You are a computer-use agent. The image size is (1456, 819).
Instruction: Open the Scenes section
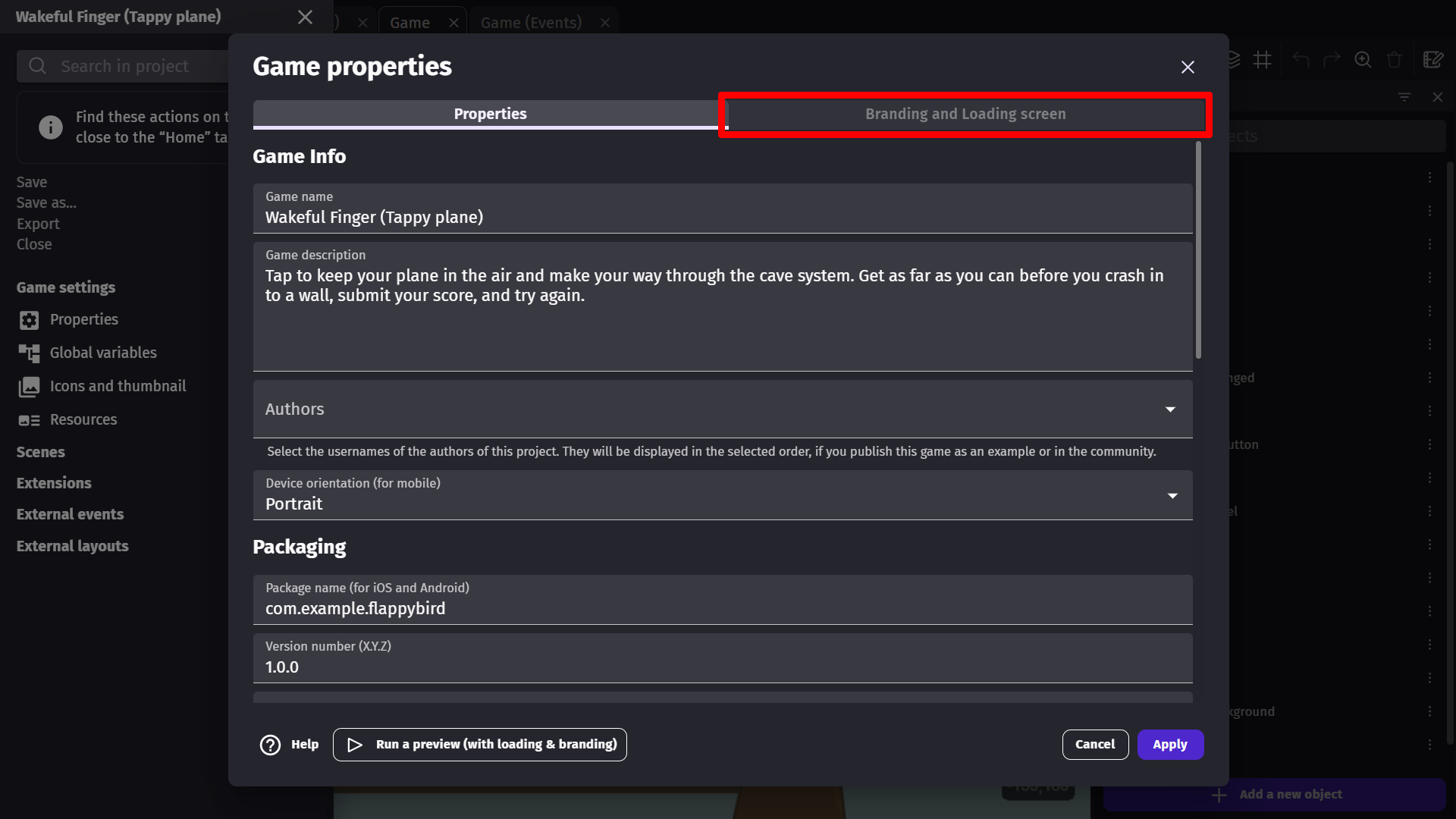[41, 452]
